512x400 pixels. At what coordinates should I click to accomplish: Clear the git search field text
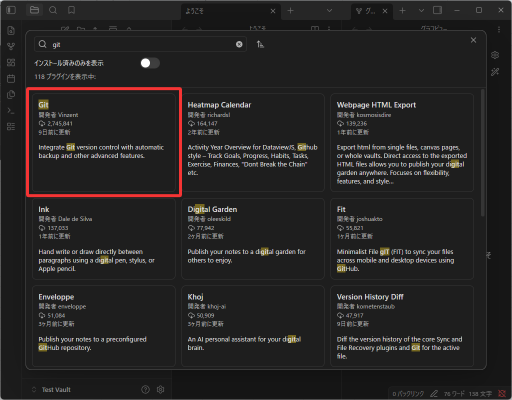pyautogui.click(x=239, y=44)
